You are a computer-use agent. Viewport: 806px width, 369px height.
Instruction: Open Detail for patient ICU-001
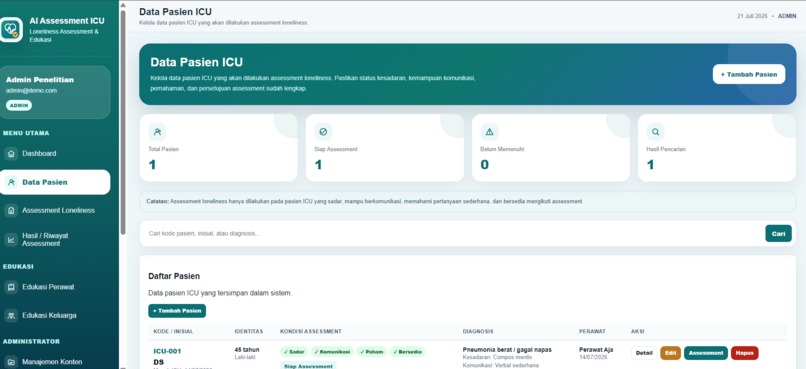pyautogui.click(x=644, y=353)
